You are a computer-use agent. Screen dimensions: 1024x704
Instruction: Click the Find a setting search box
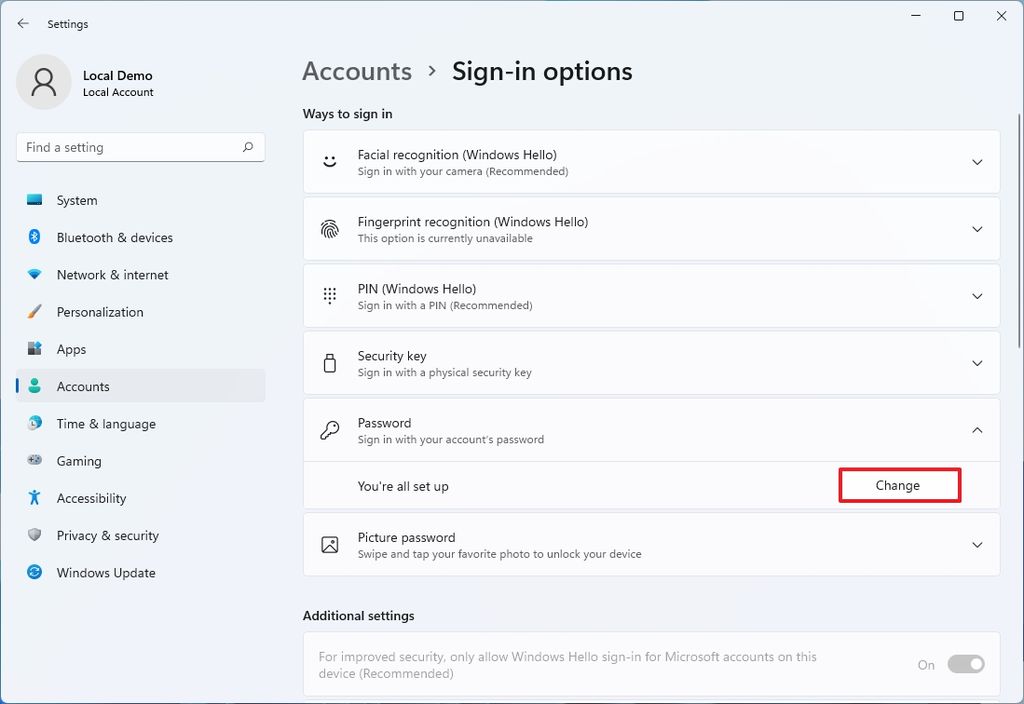(x=140, y=147)
